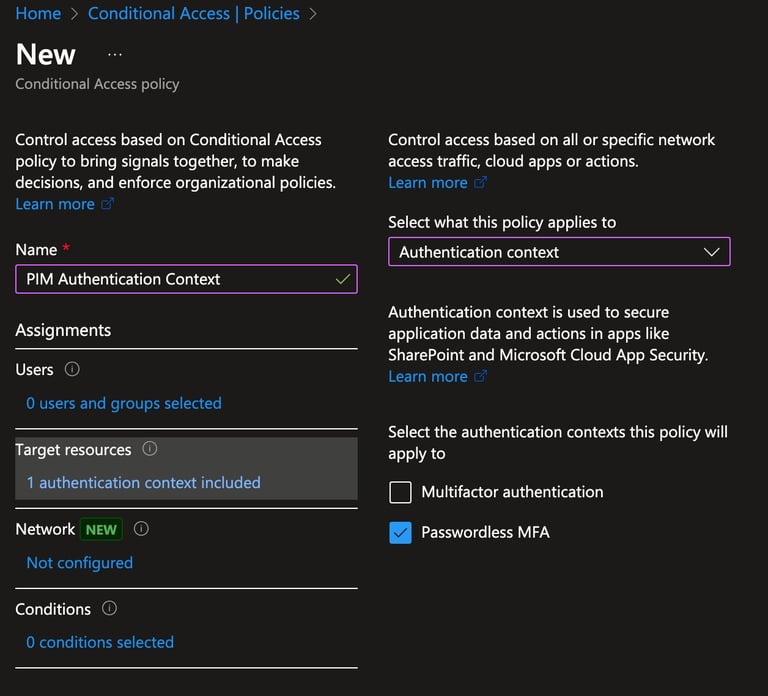Open Conditional Access | Policies breadcrumb
The width and height of the screenshot is (768, 696).
tap(193, 14)
